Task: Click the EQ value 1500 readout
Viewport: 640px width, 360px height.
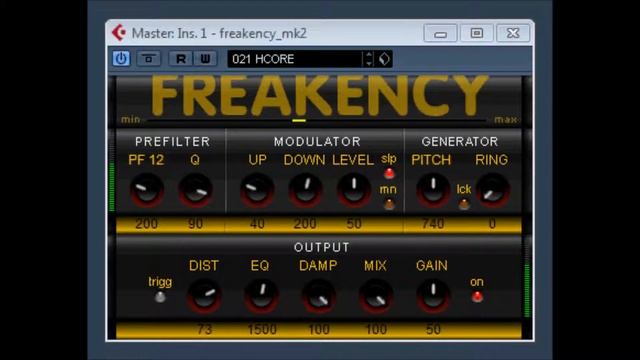Action: click(x=262, y=329)
